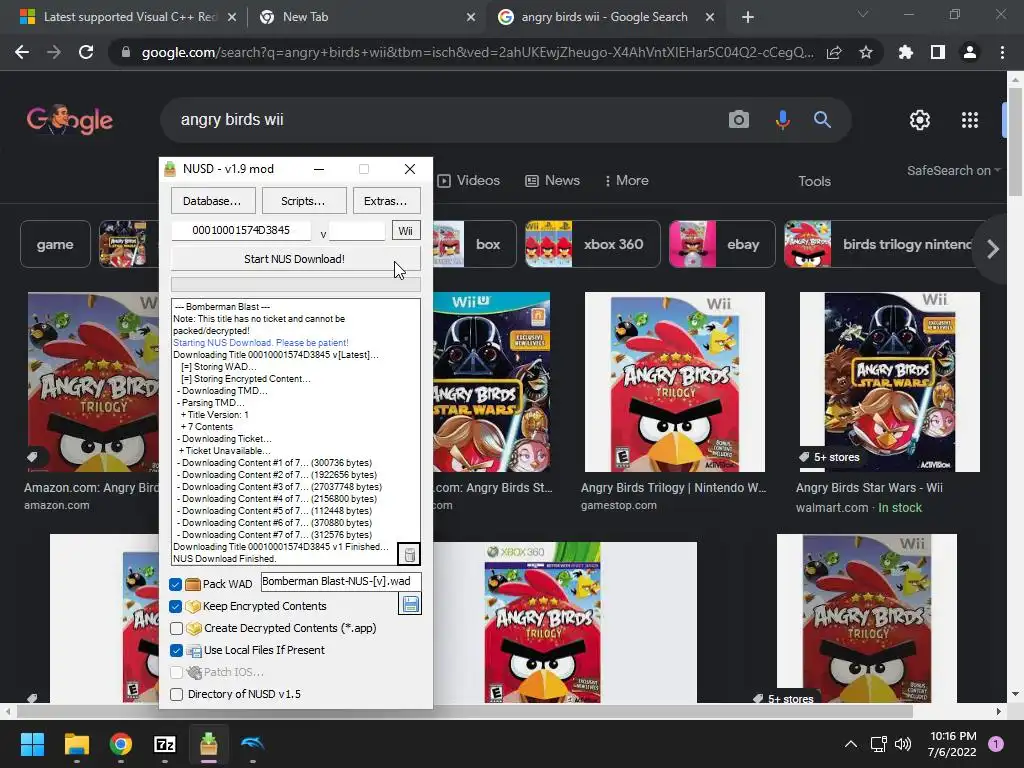Uncheck the Pack WAD checkbox

click(x=176, y=584)
